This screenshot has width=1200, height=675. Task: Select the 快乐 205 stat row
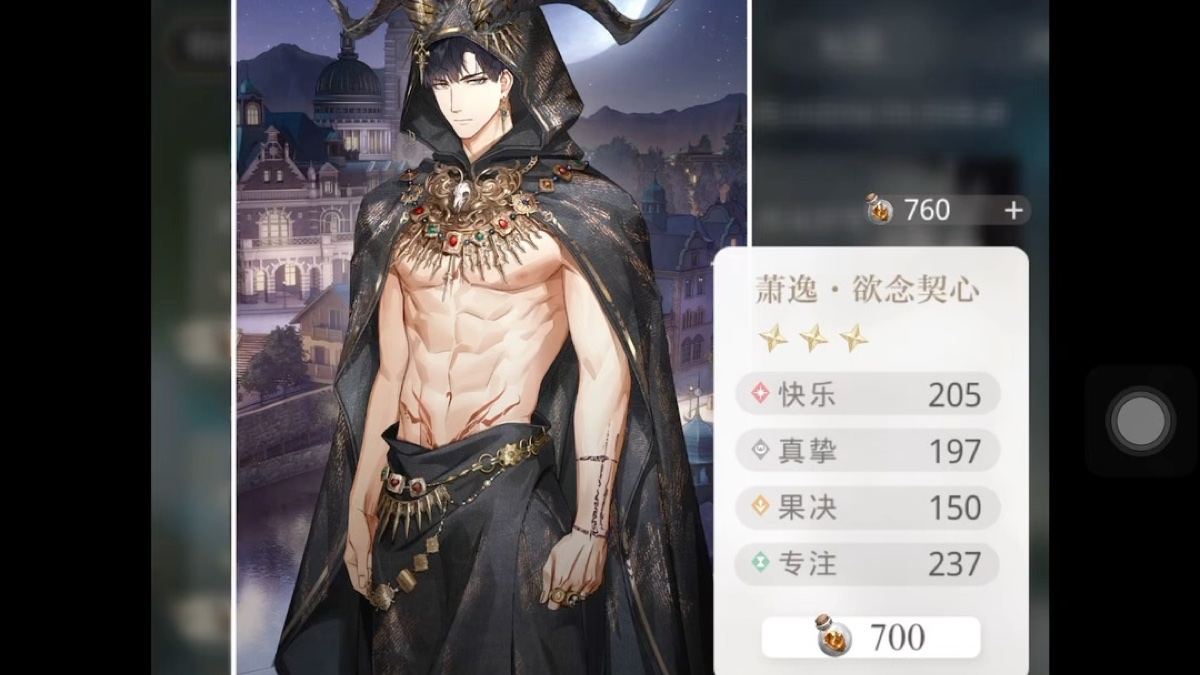pos(868,394)
